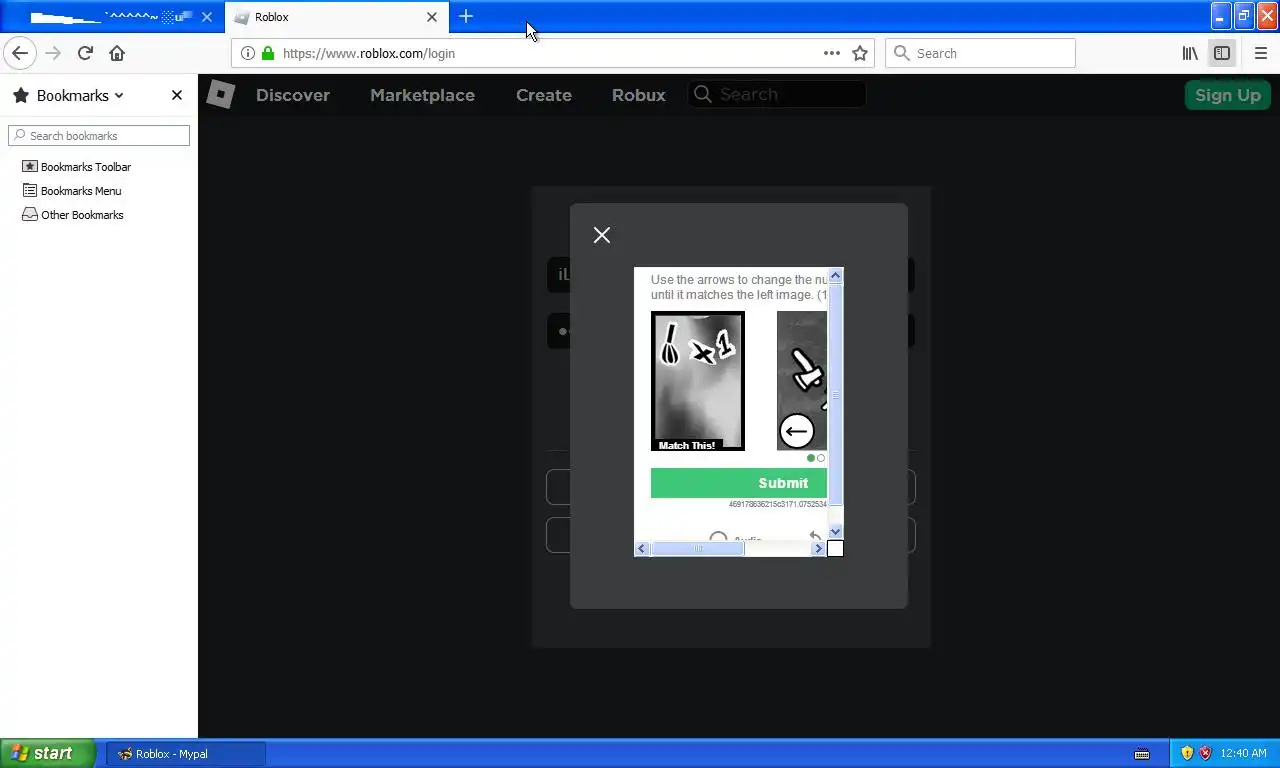Image resolution: width=1280 pixels, height=768 pixels.
Task: Open the Windows start menu
Action: coord(47,753)
